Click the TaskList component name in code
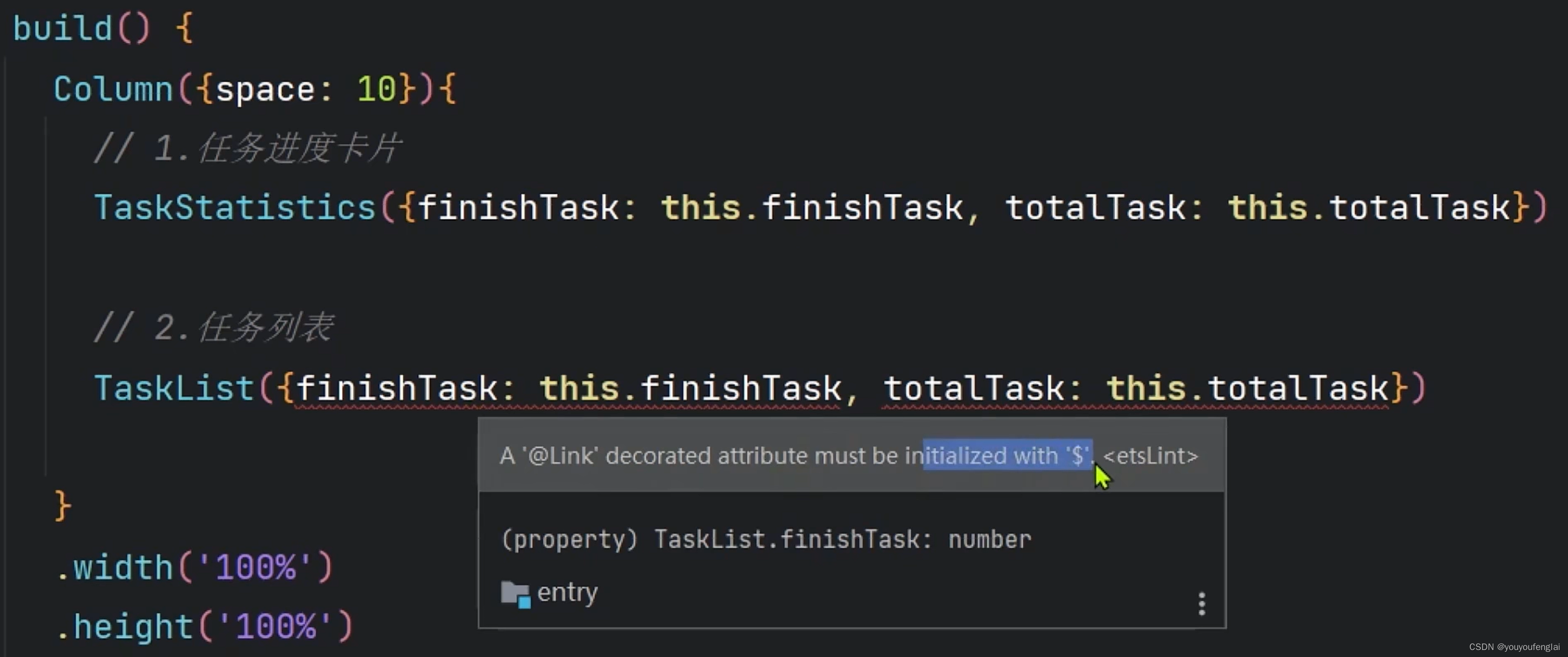The image size is (1568, 657). (x=174, y=388)
